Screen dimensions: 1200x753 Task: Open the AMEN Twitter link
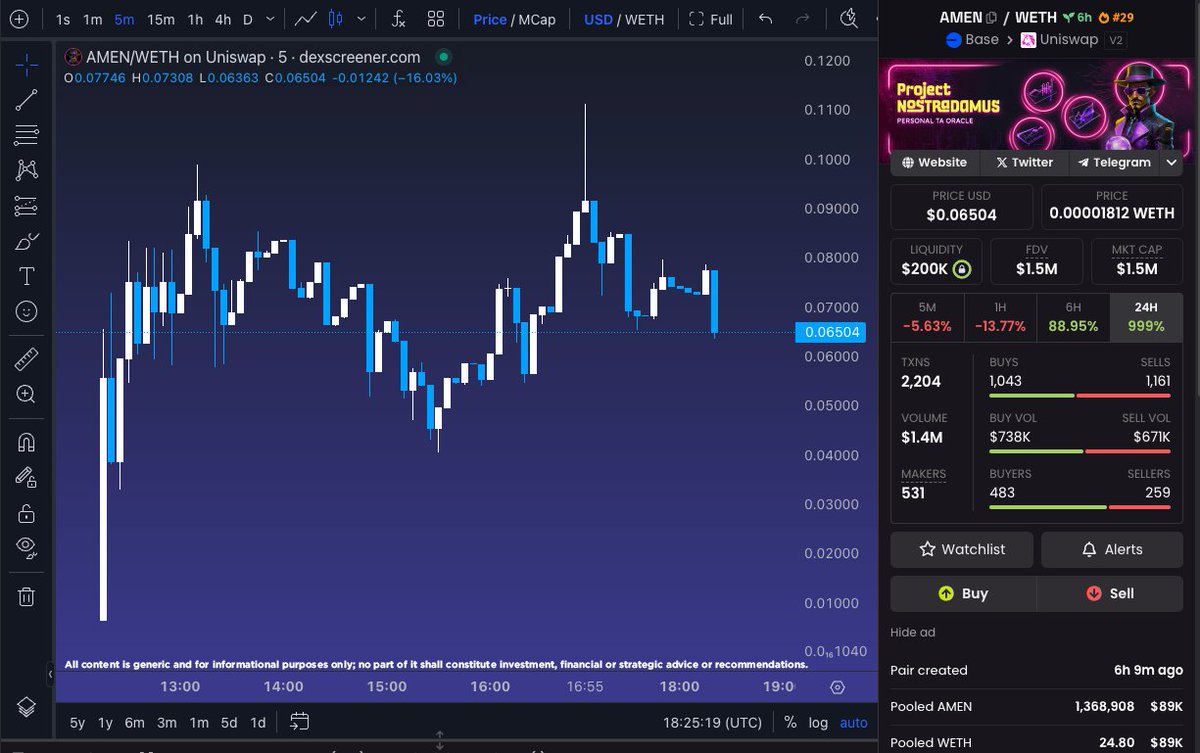(x=1024, y=162)
